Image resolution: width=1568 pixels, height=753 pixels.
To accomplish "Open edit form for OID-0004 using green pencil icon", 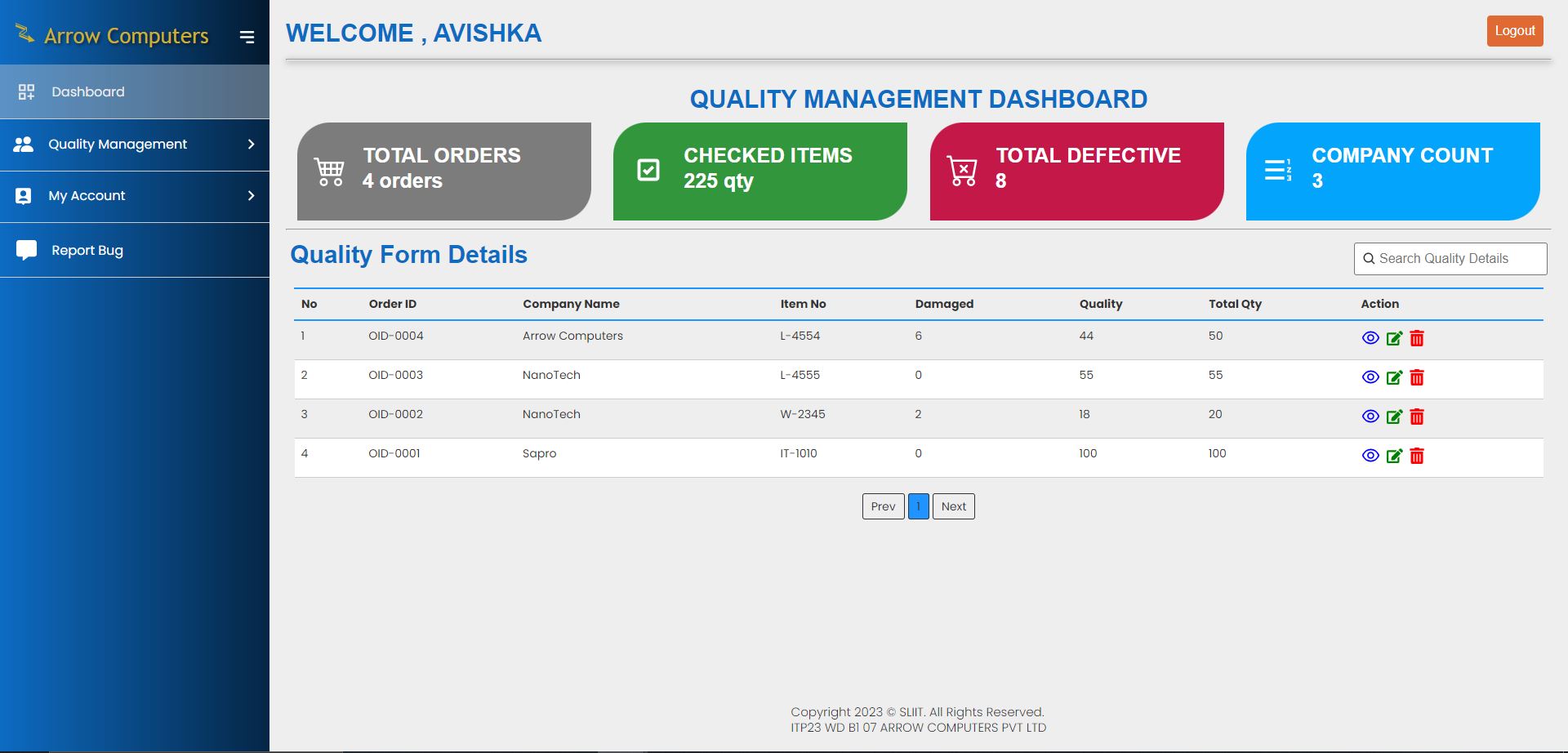I will click(1394, 337).
